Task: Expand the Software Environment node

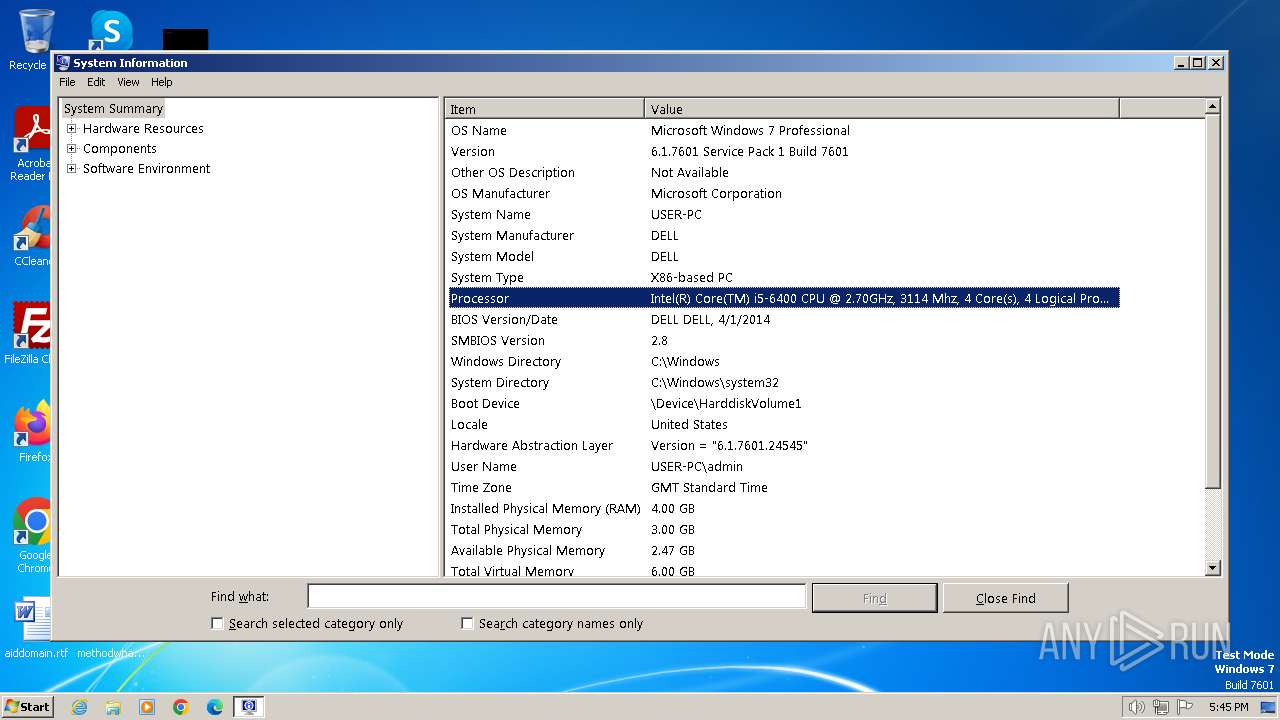Action: (71, 168)
